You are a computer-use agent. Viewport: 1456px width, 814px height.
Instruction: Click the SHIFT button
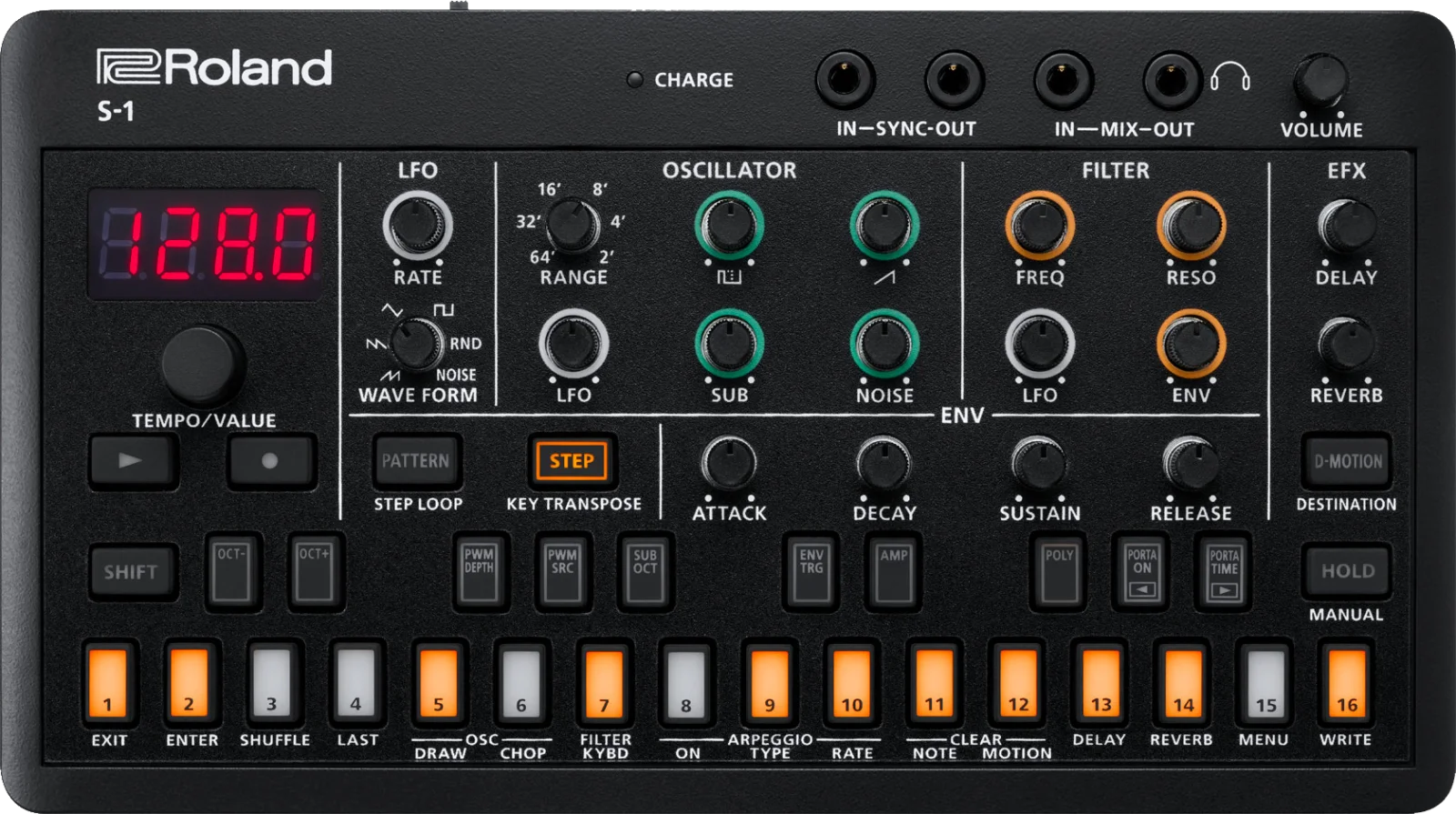132,572
